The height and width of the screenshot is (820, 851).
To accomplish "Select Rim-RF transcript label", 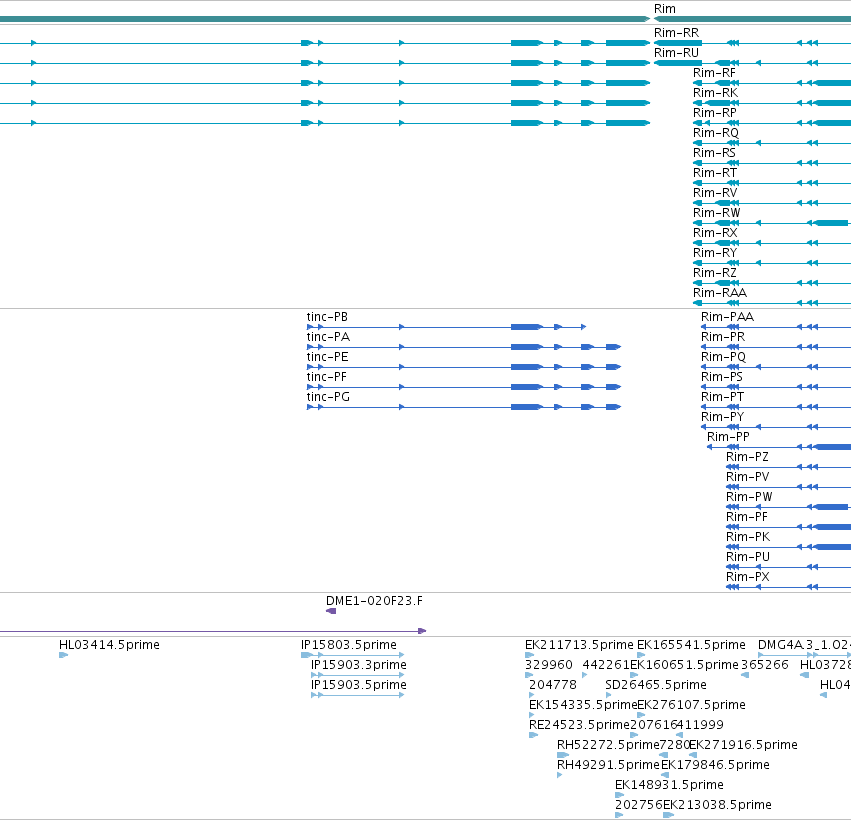I will 714,73.
